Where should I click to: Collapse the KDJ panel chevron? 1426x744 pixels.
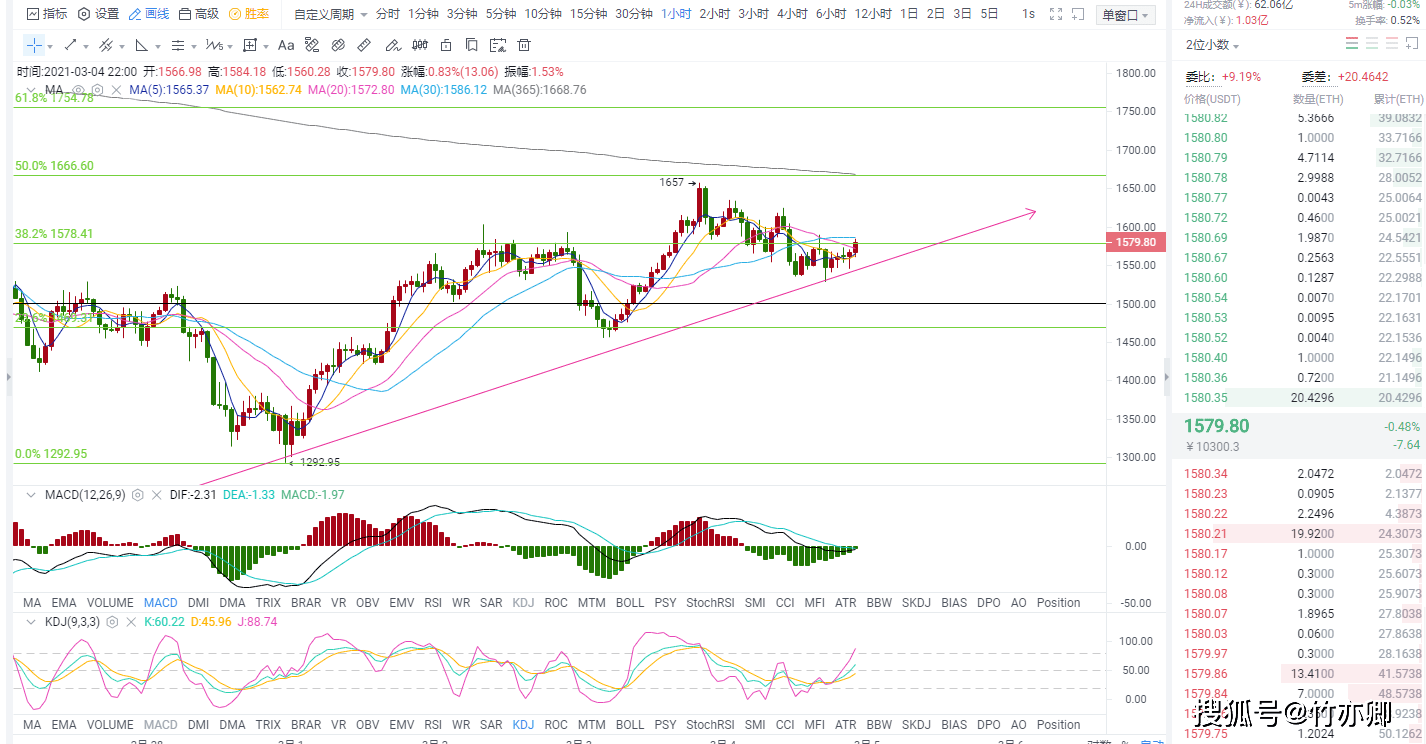30,622
